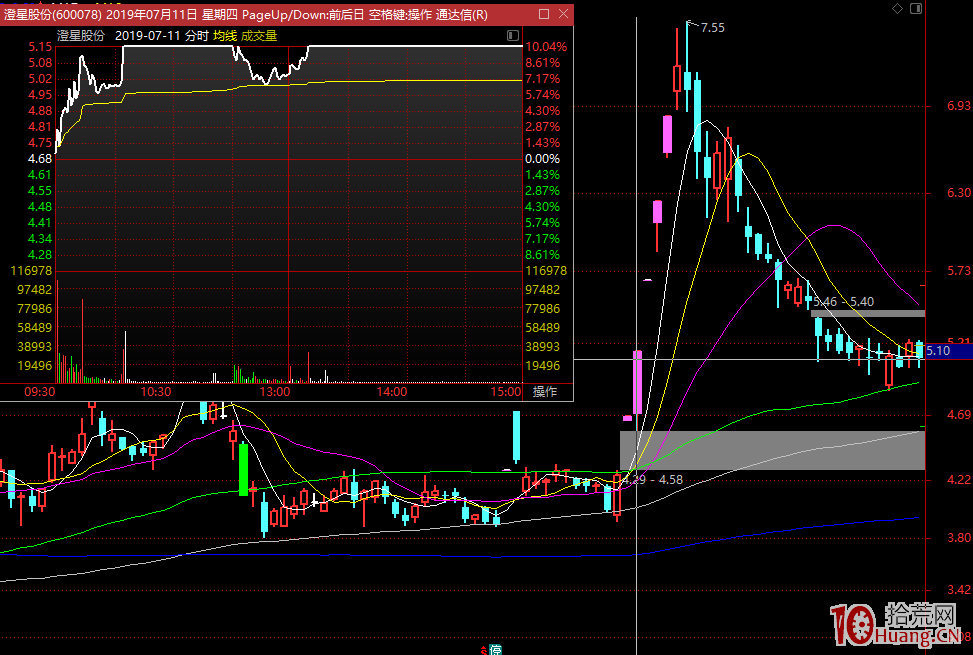The height and width of the screenshot is (655, 973).
Task: Toggle the 均线 average line label
Action: [x=225, y=35]
